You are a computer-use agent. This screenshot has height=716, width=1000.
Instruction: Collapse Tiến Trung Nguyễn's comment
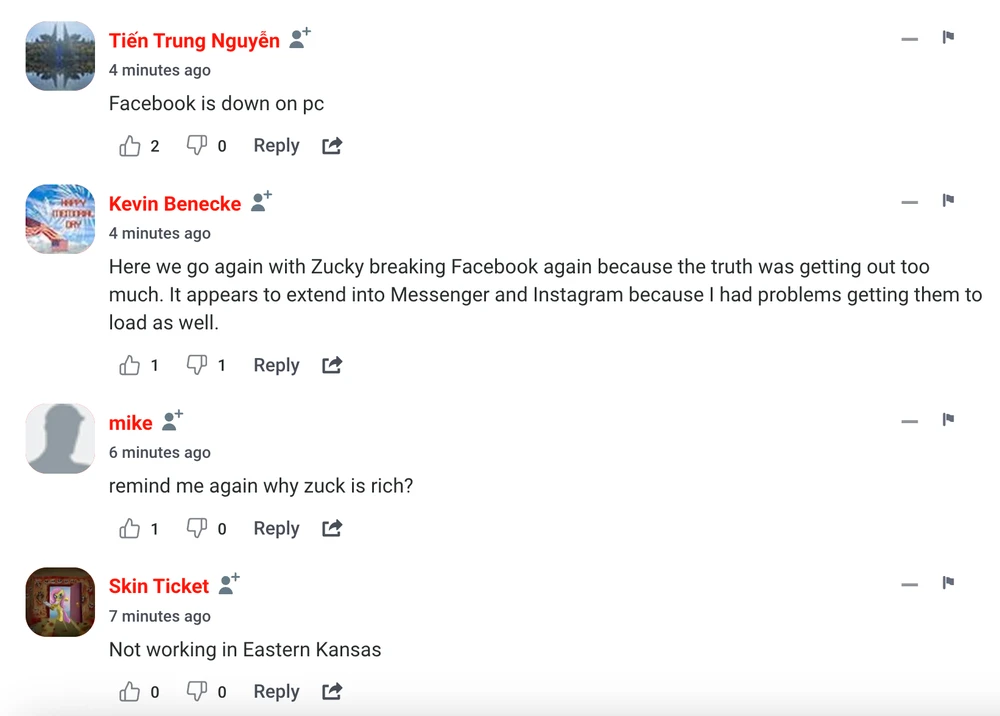pos(909,39)
